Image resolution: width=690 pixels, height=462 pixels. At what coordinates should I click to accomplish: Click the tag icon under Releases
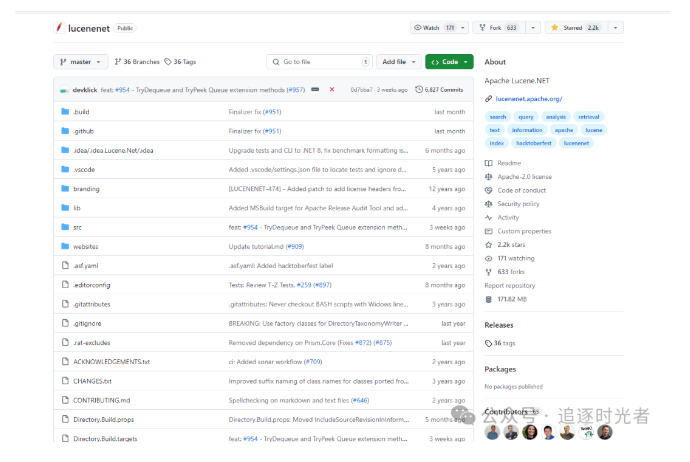[x=488, y=343]
